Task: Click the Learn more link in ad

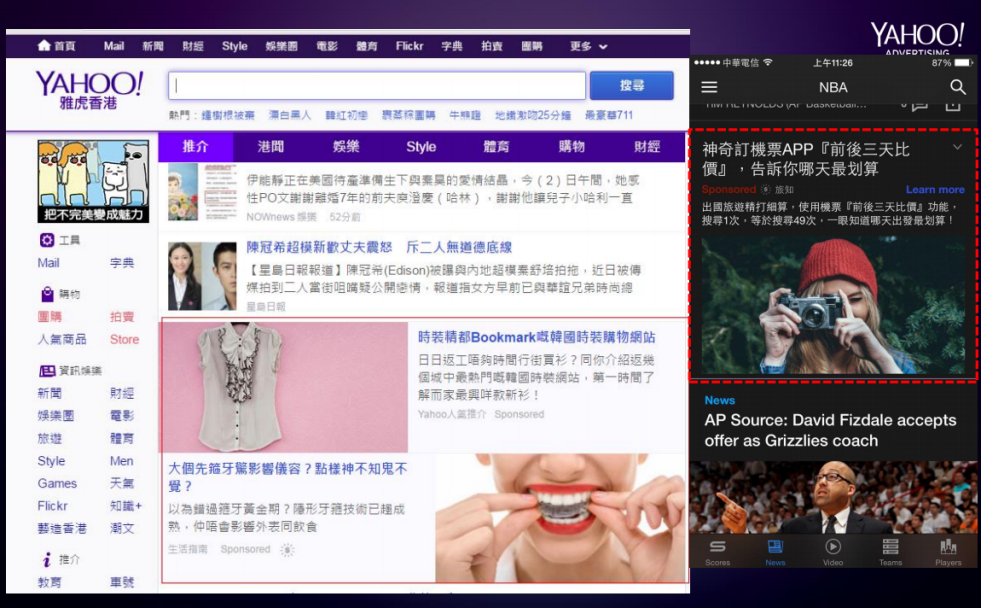Action: click(x=935, y=190)
